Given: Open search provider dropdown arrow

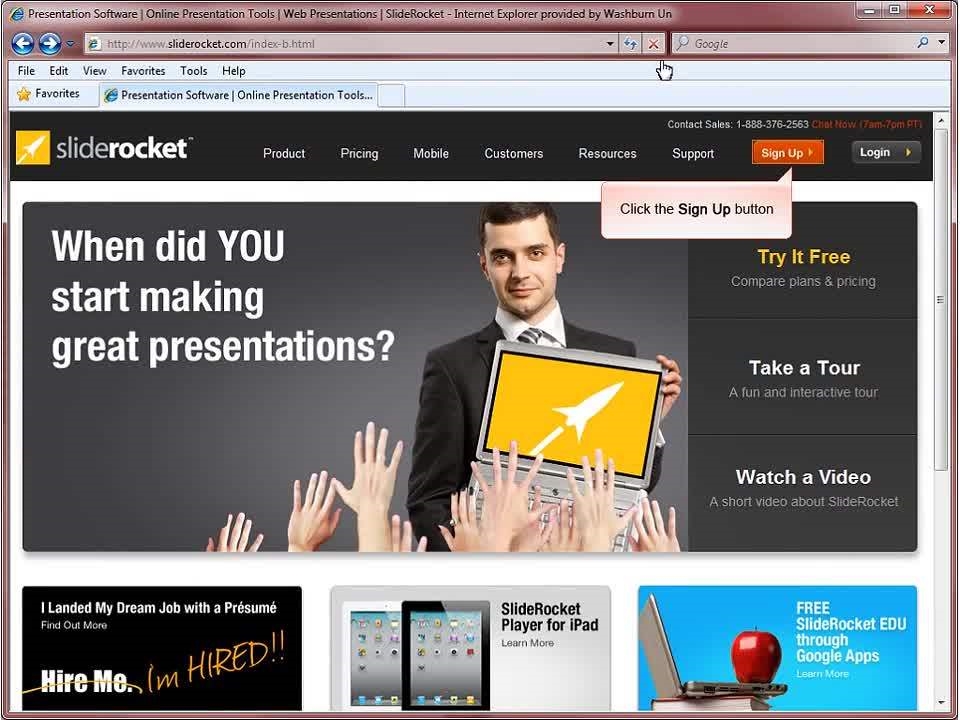Looking at the screenshot, I should coord(941,42).
